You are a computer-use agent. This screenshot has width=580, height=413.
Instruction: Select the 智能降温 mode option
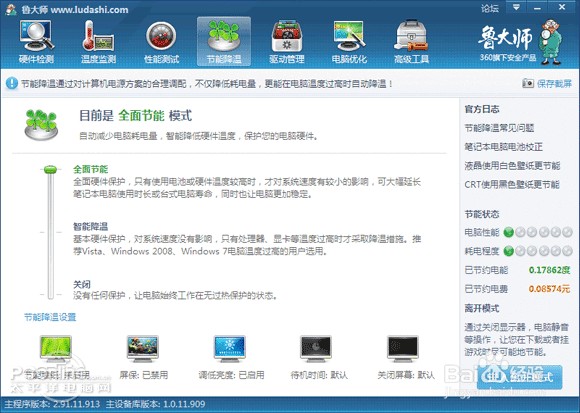tap(91, 227)
